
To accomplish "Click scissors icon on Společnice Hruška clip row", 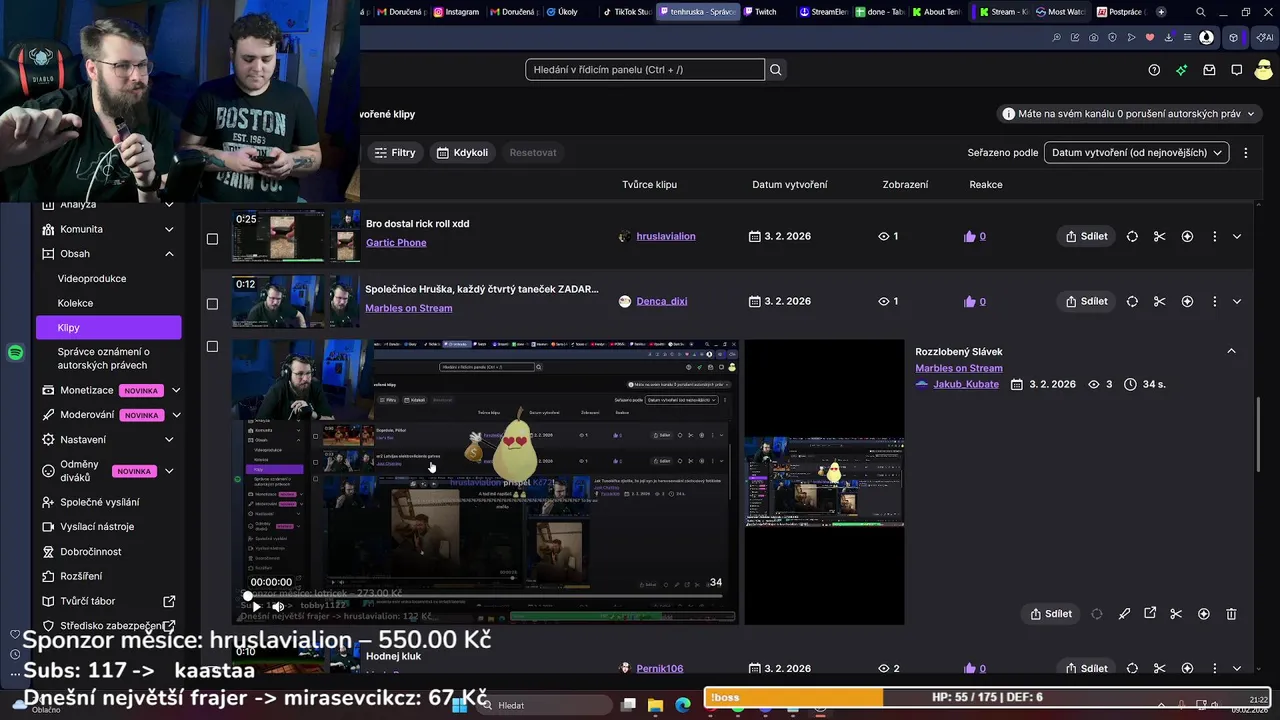I will tap(1159, 301).
